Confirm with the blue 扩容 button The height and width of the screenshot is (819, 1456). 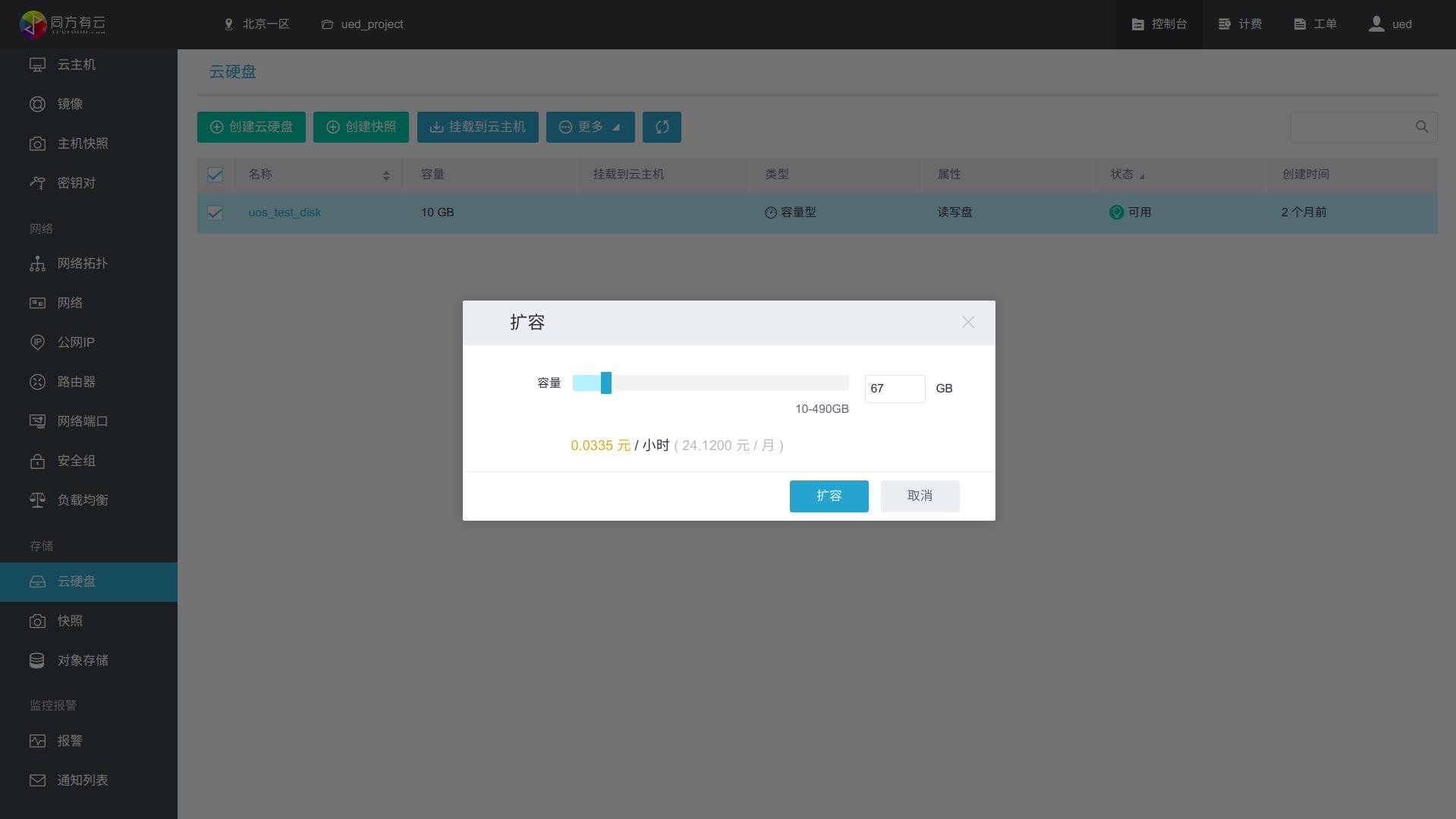click(829, 496)
